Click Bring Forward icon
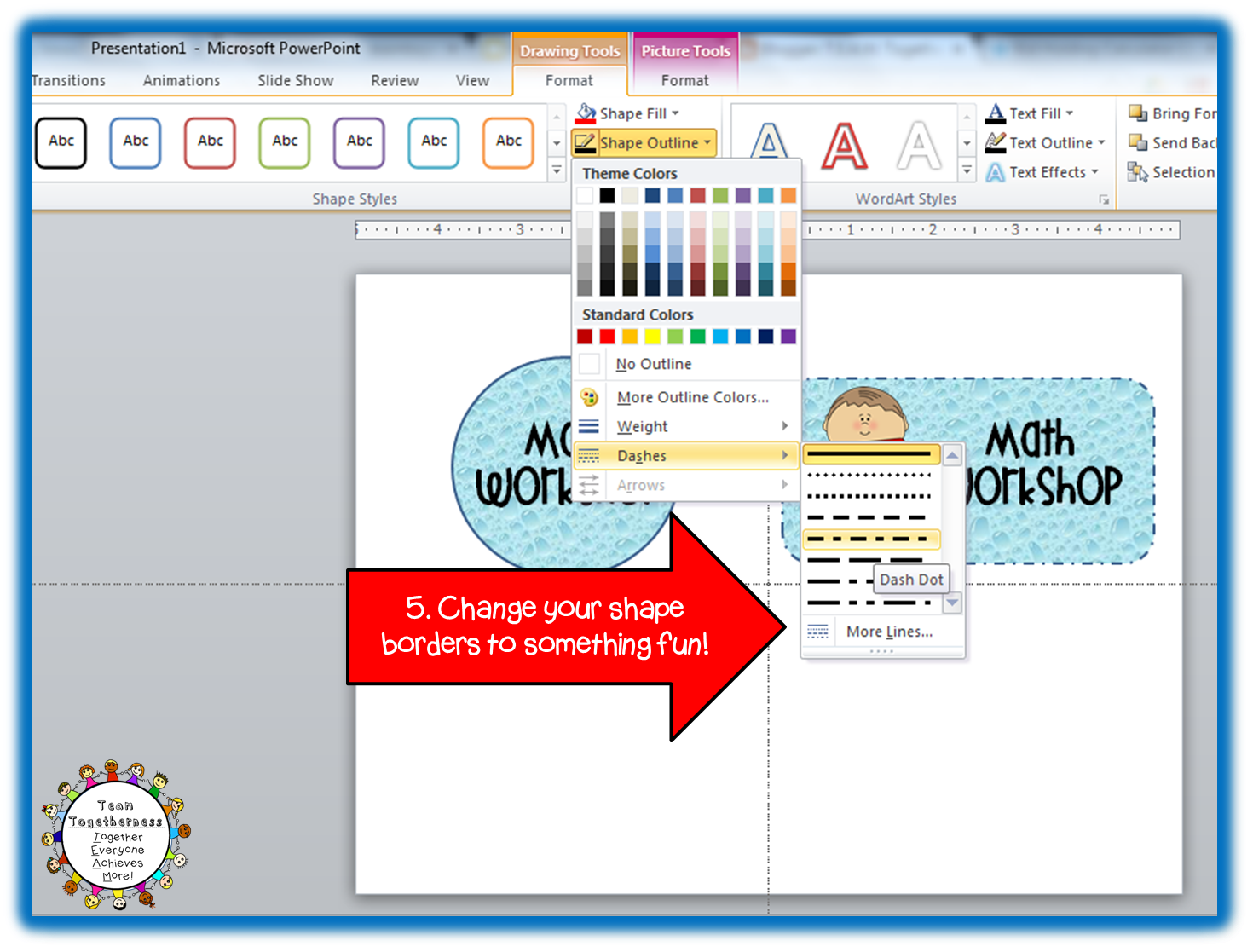Viewport: 1253px width, 952px height. pos(1138,113)
